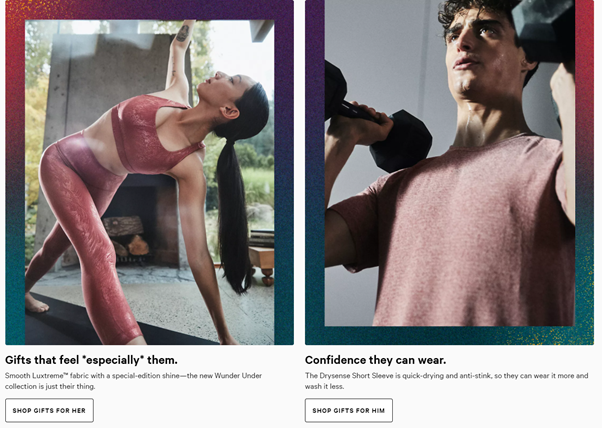Click the black yoga mat on the floor
Screen dimensions: 602x428
click(96, 324)
